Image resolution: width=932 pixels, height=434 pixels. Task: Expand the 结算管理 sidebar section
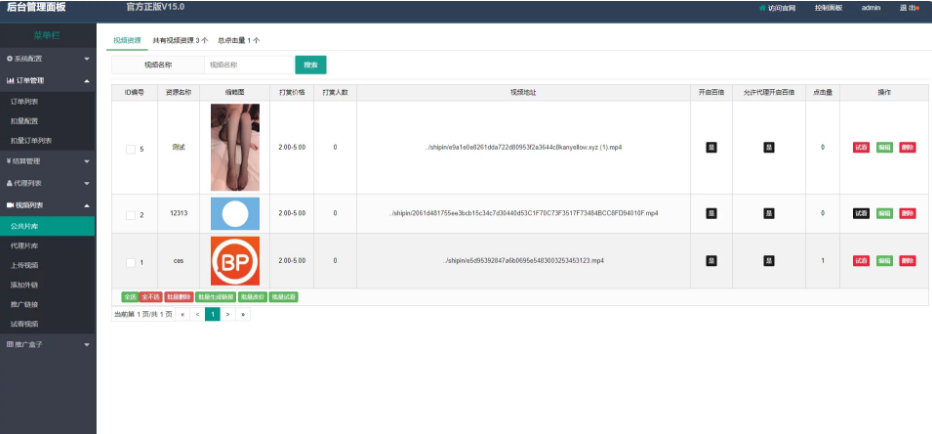(x=48, y=161)
